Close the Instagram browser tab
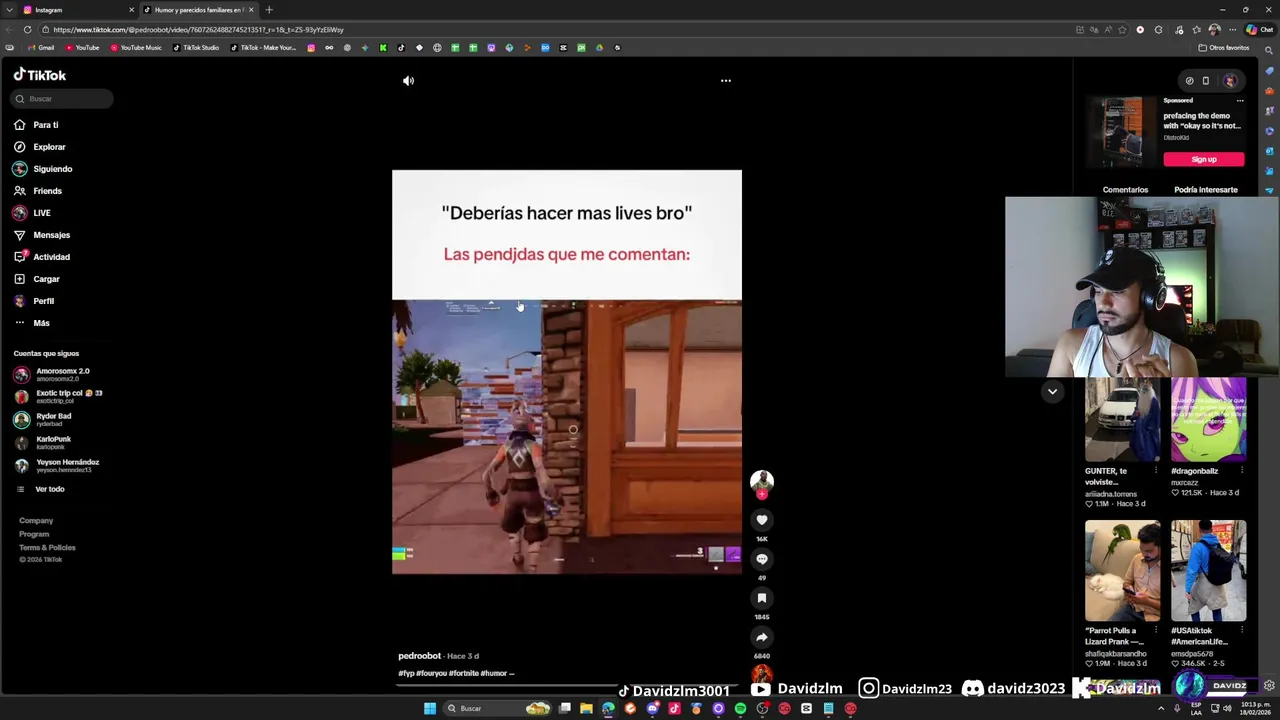This screenshot has width=1280, height=720. coord(131,10)
